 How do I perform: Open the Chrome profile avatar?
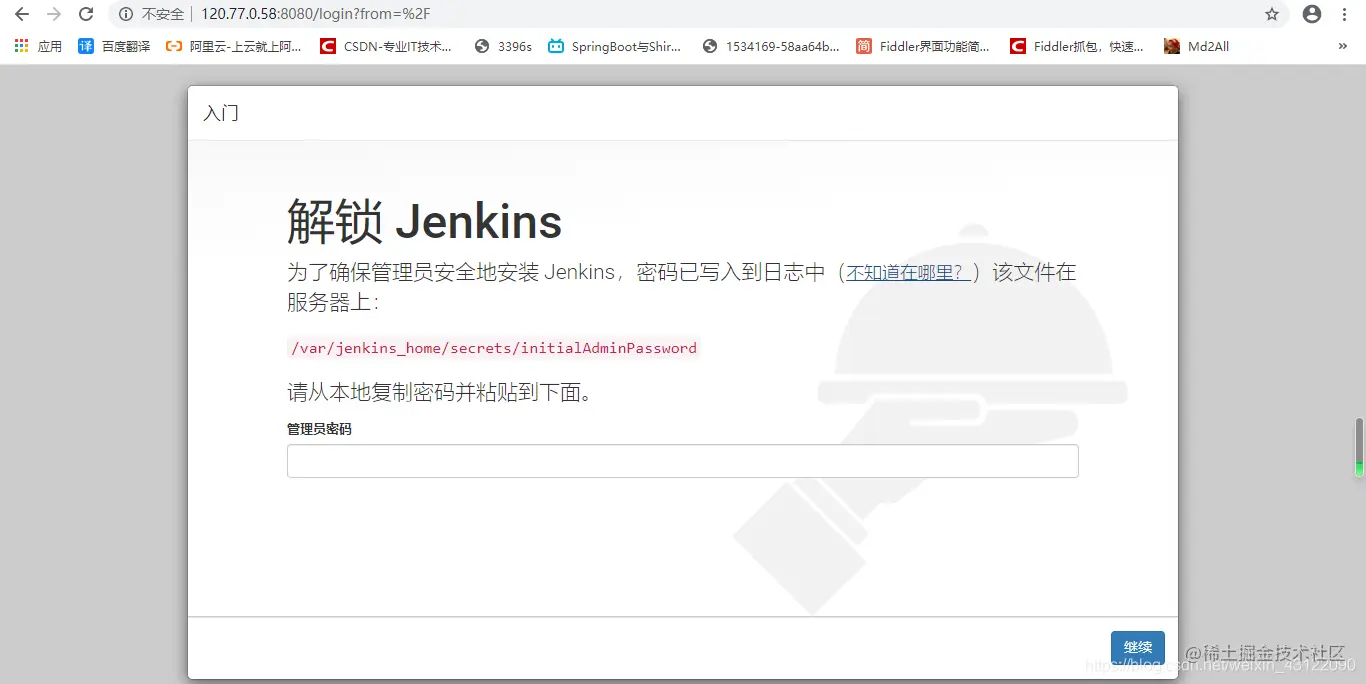tap(1312, 14)
